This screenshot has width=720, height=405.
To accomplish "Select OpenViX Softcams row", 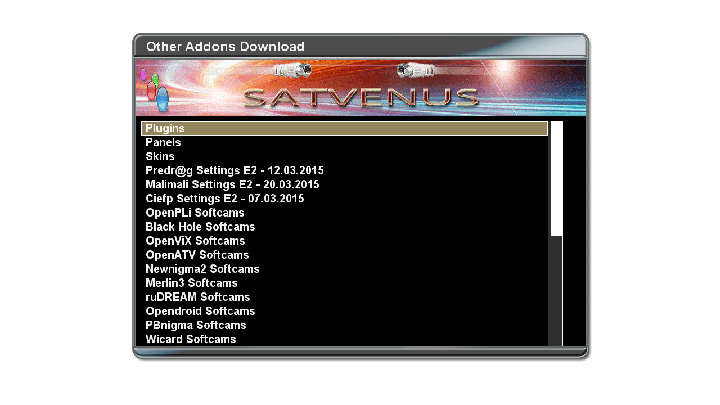I will 344,241.
